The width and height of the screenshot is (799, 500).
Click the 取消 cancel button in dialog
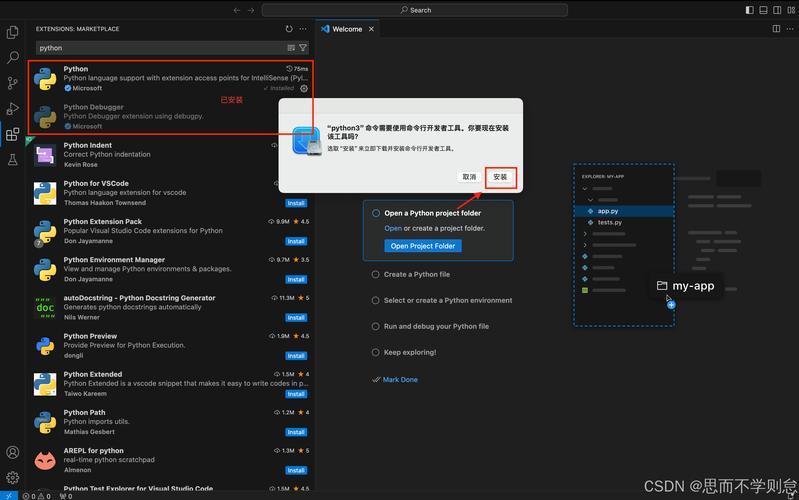coord(469,177)
